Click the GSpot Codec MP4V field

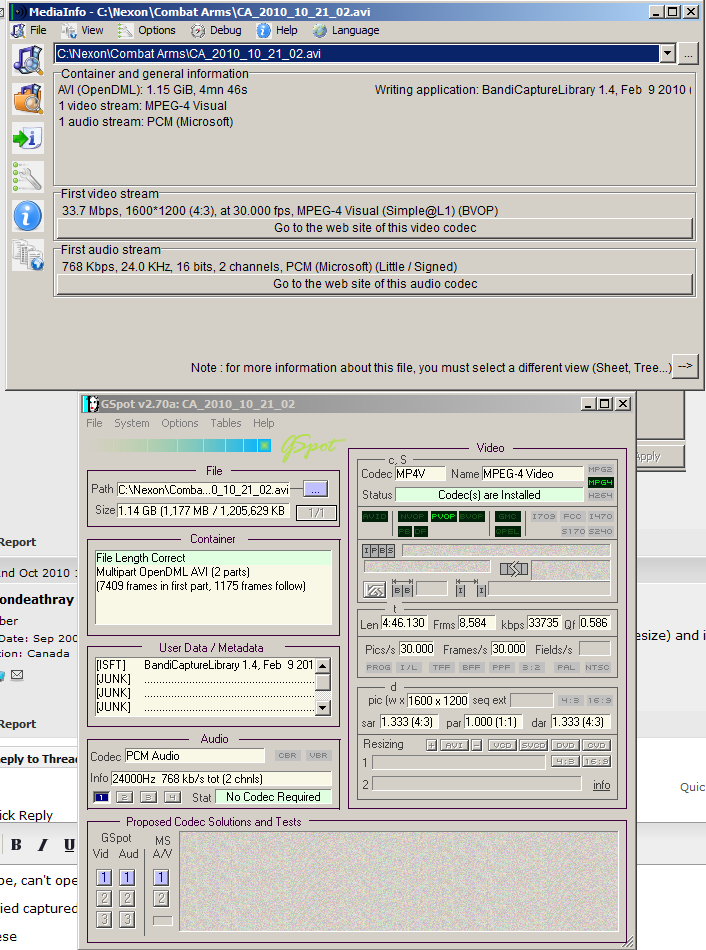click(420, 474)
